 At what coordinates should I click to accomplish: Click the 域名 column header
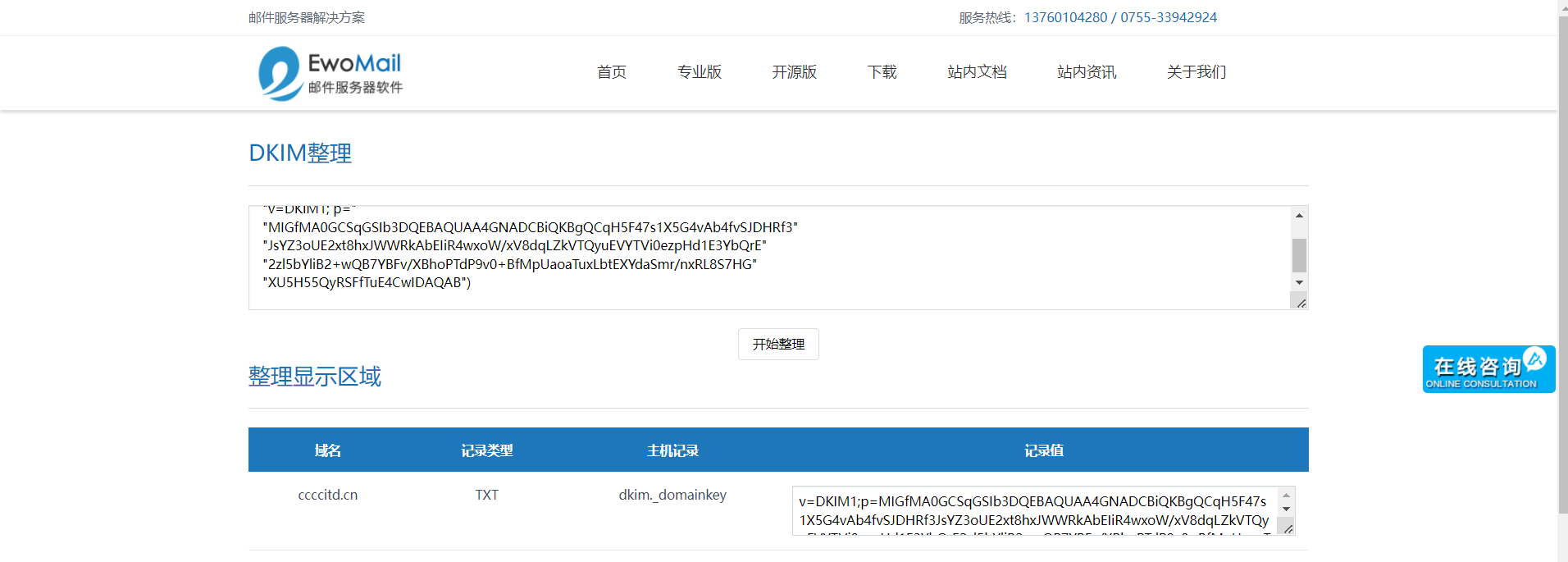tap(328, 450)
